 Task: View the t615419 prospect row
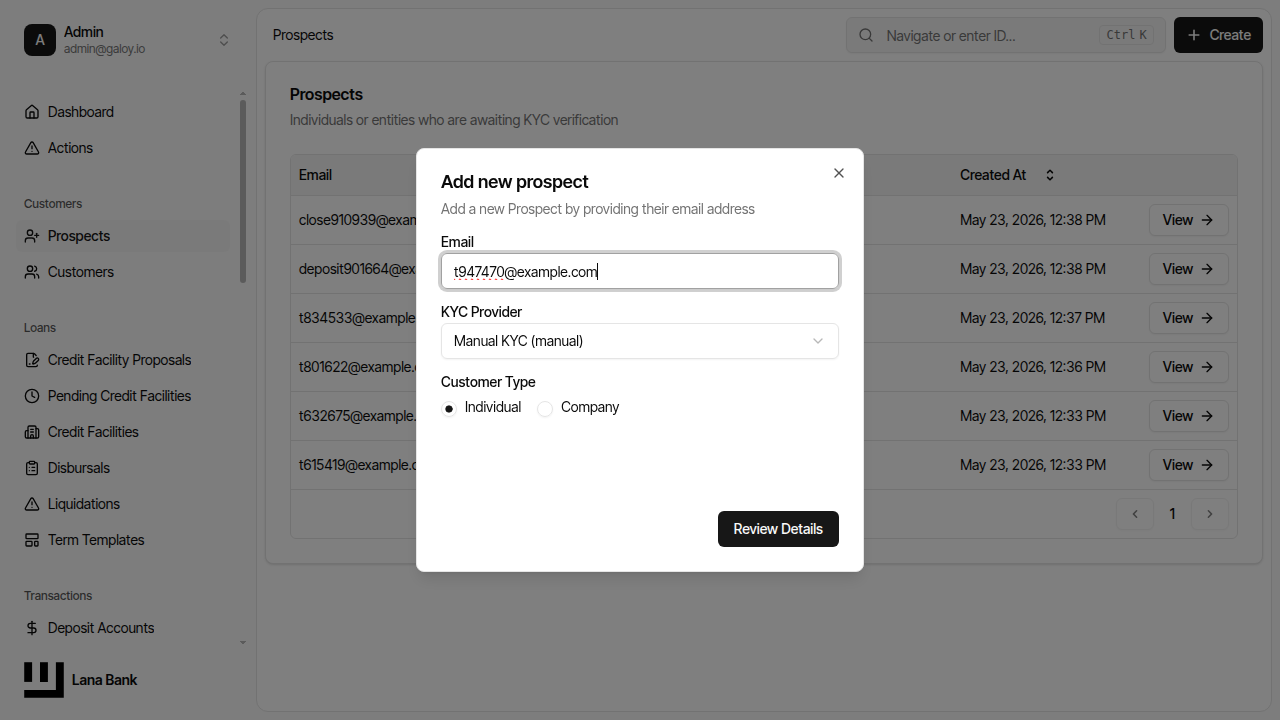(x=1189, y=465)
